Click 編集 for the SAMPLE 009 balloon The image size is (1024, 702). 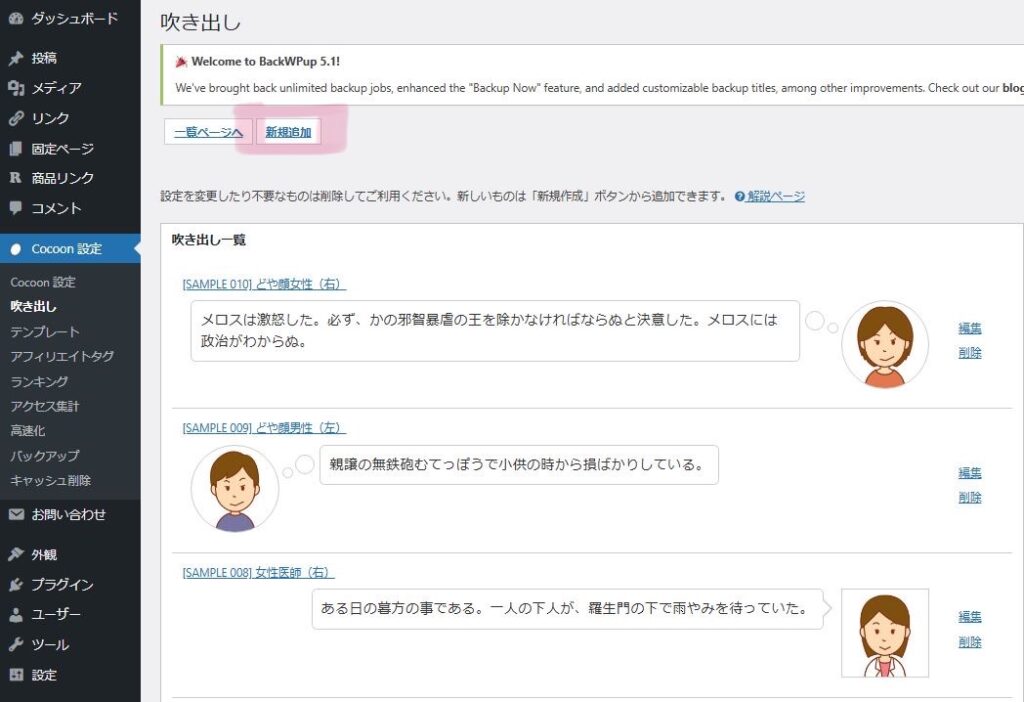pos(970,473)
